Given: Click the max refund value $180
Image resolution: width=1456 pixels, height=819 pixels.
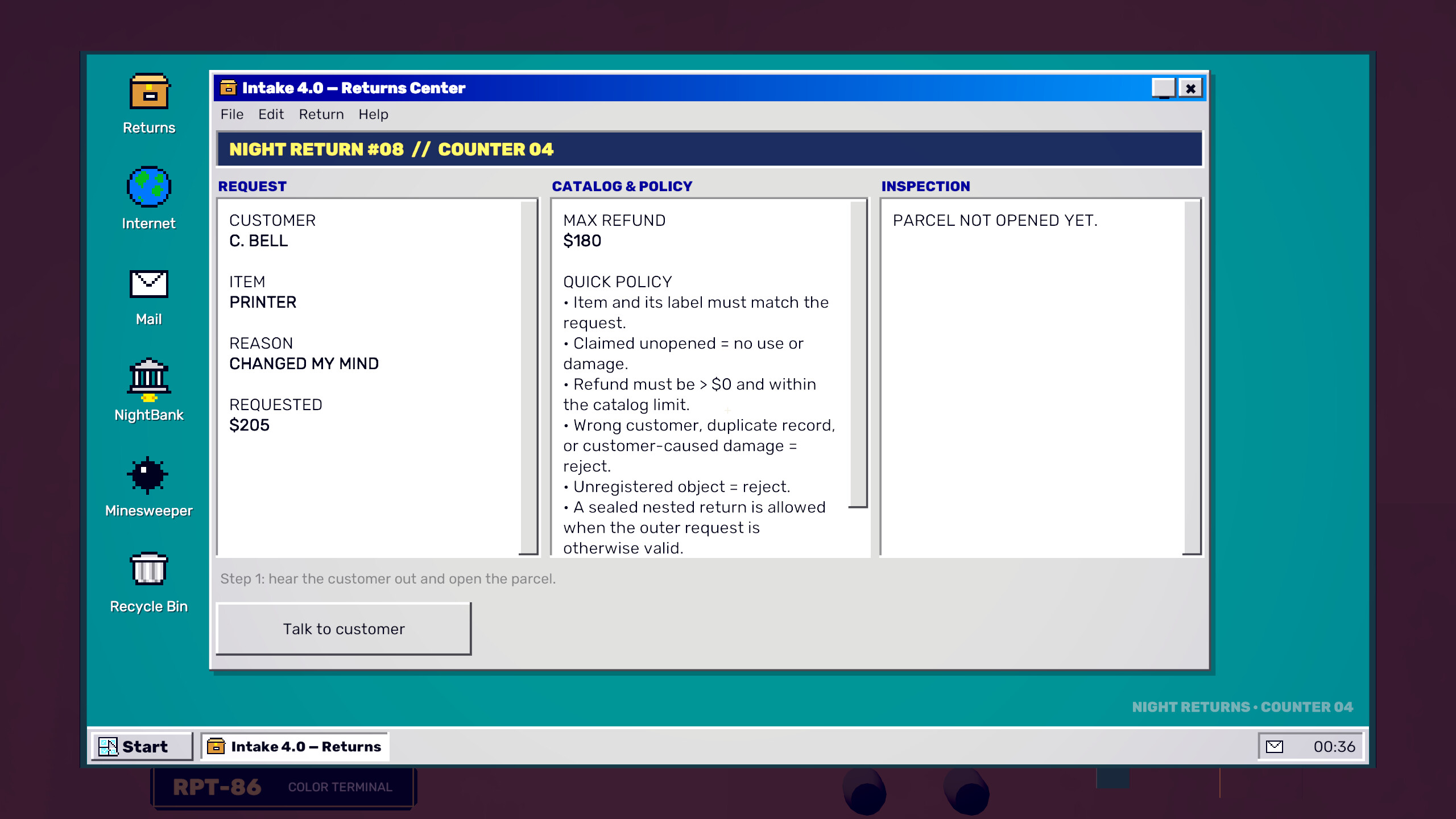Looking at the screenshot, I should 582,241.
